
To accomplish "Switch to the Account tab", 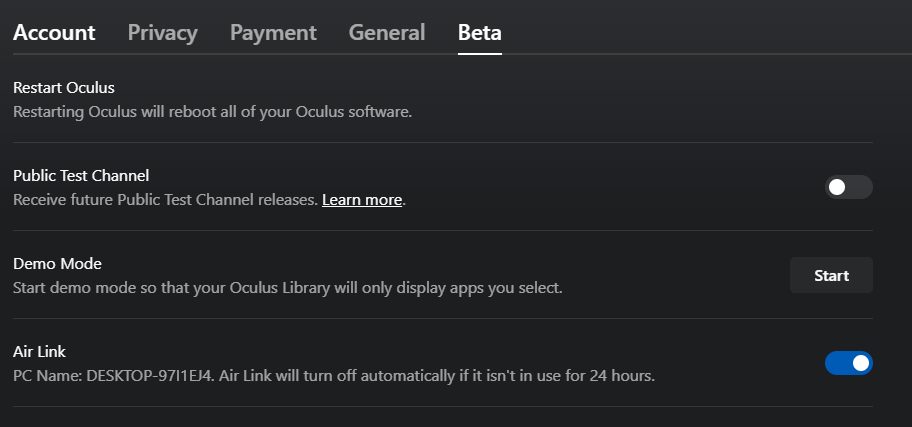I will [x=54, y=33].
